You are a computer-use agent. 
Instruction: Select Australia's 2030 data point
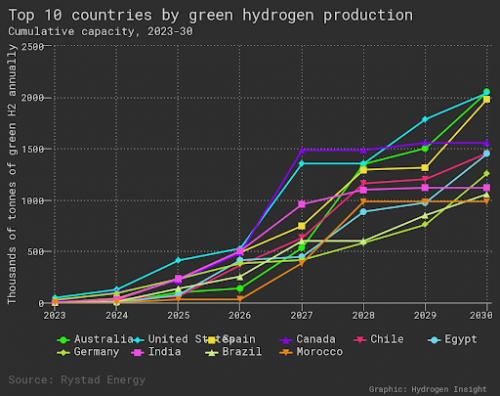click(x=486, y=92)
